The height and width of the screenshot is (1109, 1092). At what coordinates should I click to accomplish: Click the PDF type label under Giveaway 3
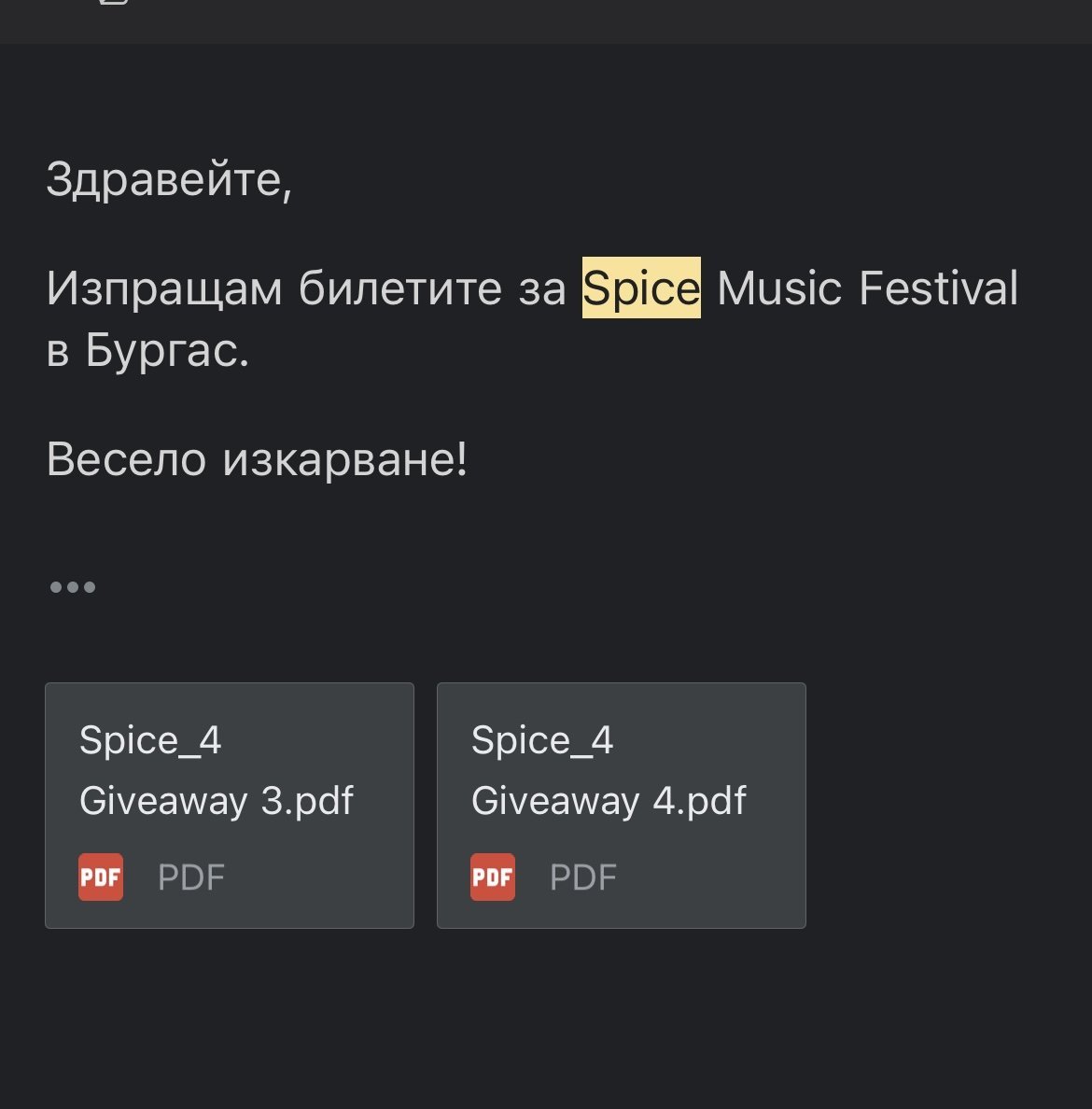191,877
